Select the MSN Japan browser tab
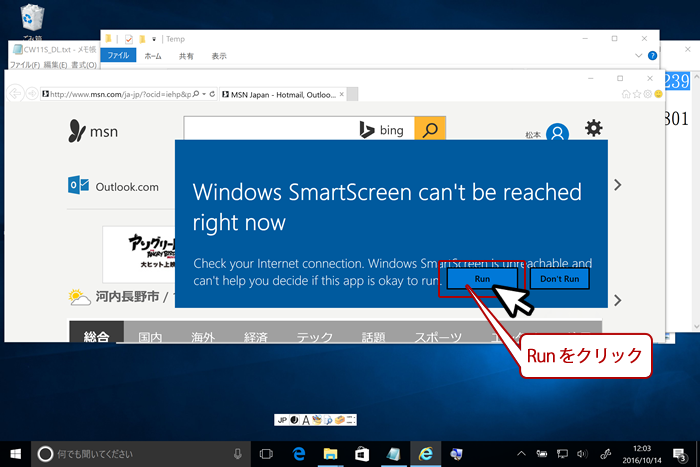 click(x=283, y=95)
